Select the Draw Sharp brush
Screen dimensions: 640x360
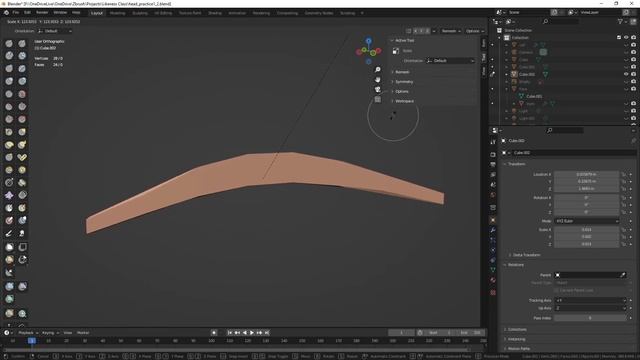(x=22, y=44)
